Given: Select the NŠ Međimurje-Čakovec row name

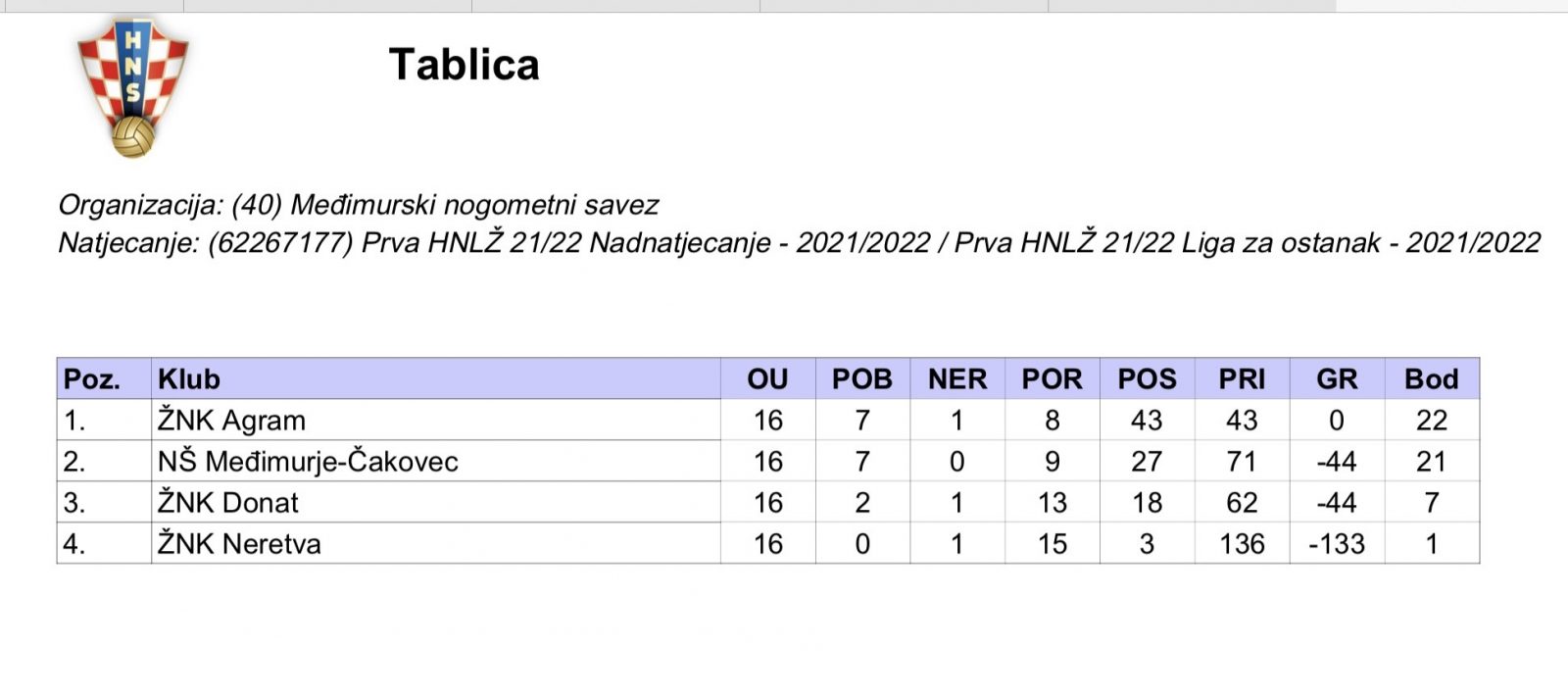Looking at the screenshot, I should coord(308,462).
